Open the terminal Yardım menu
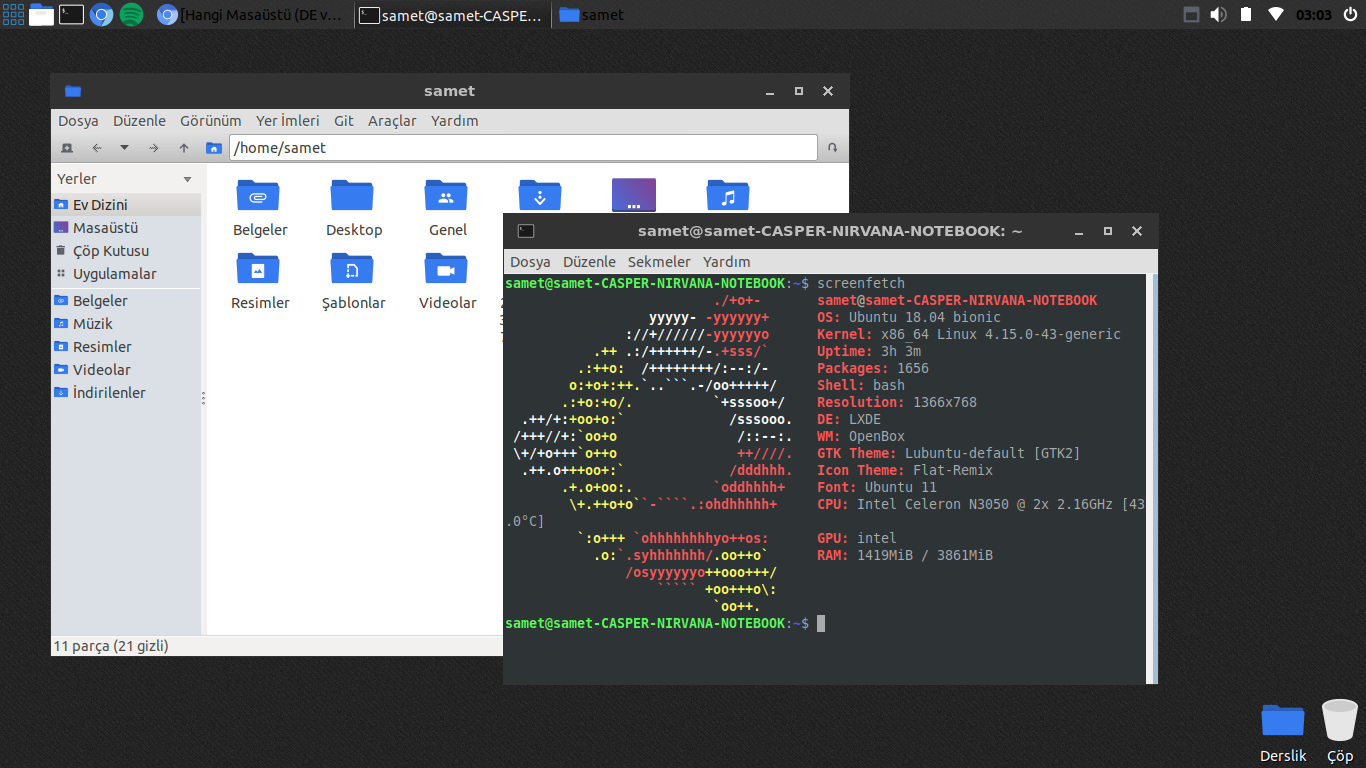This screenshot has width=1366, height=768. click(x=727, y=262)
